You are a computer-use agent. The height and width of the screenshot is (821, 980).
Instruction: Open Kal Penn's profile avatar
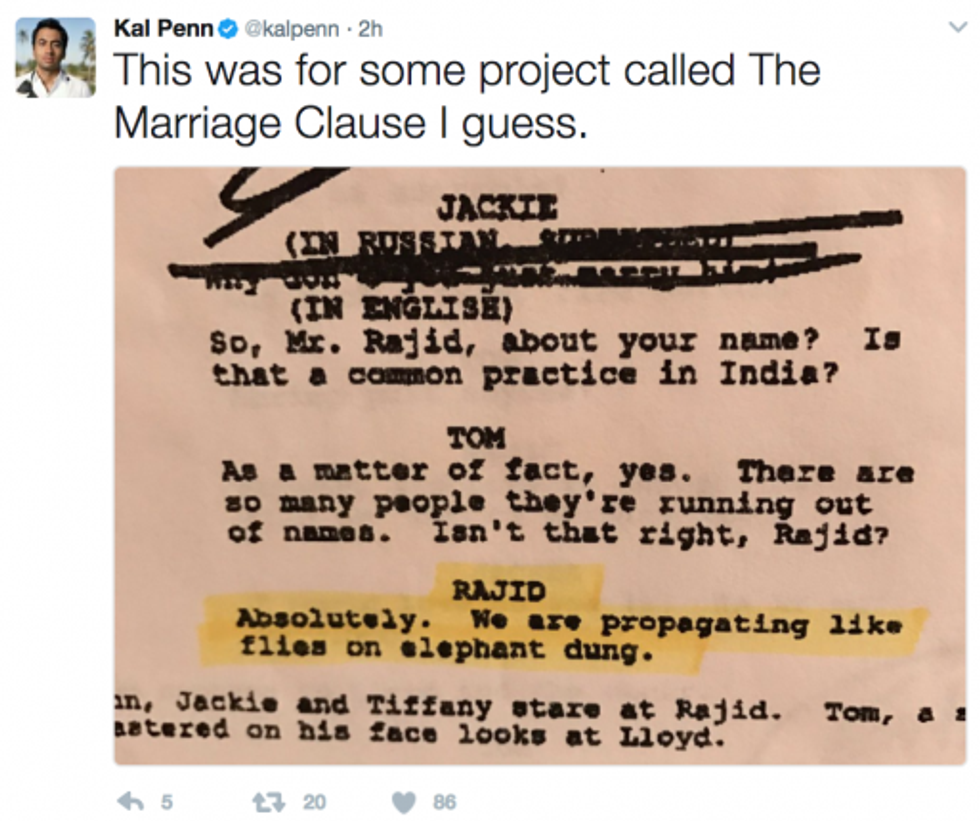[56, 57]
